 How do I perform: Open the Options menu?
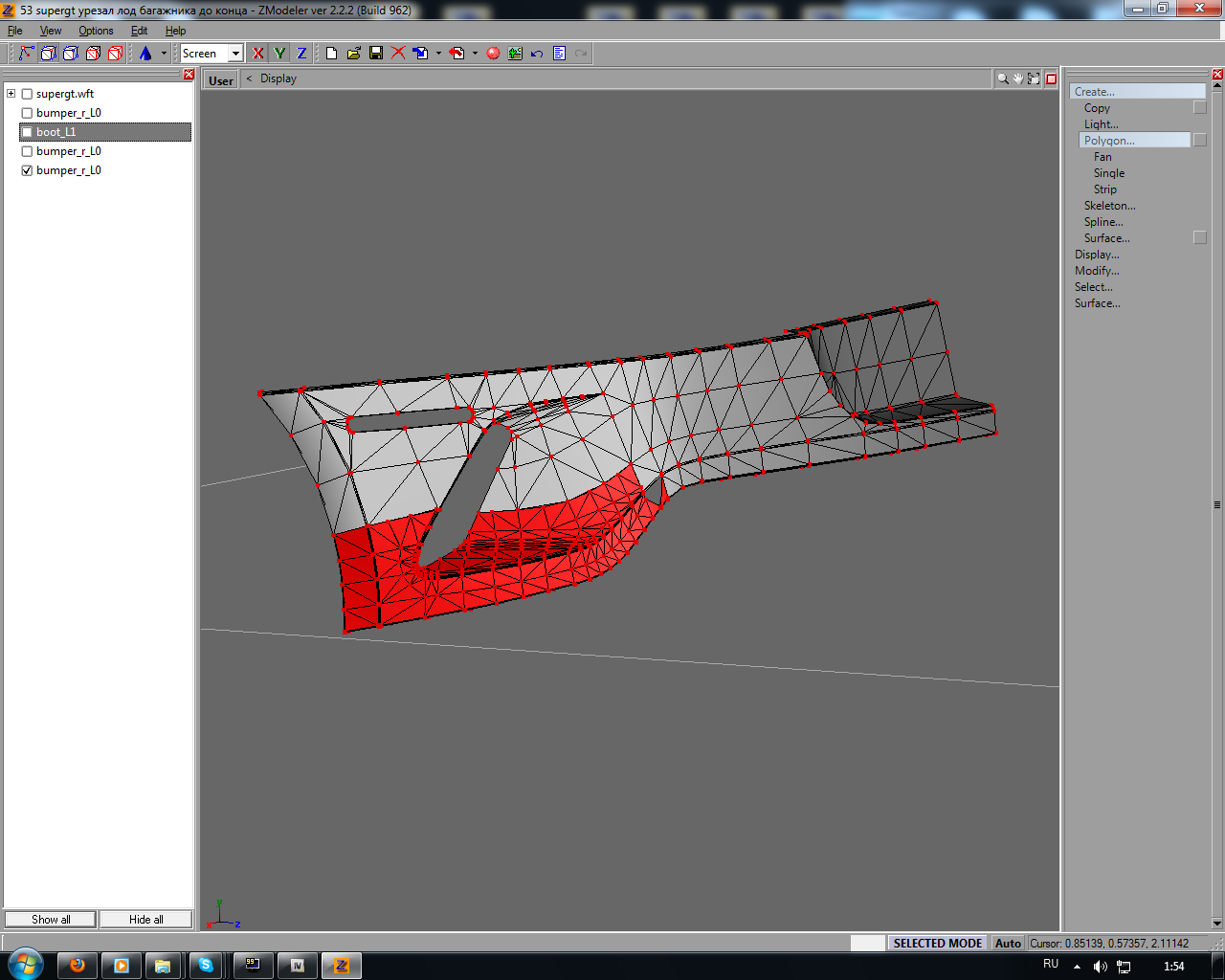(x=96, y=31)
